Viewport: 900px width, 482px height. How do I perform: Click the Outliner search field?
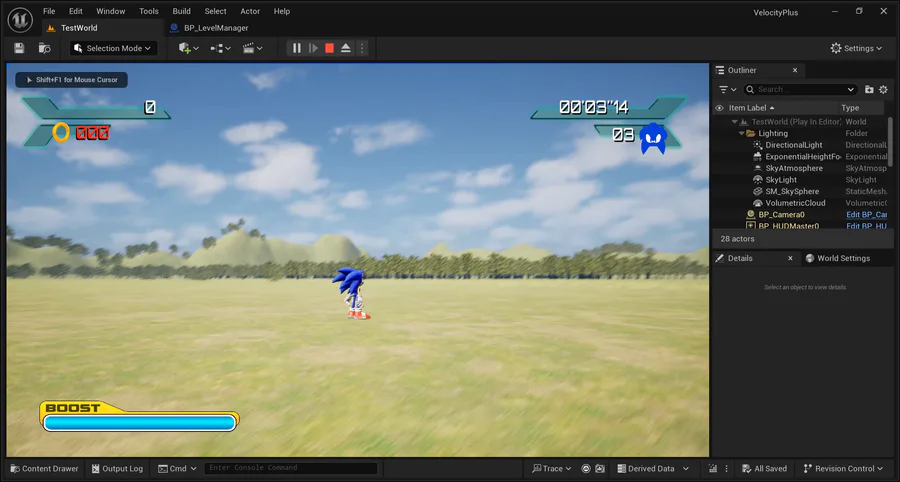coord(800,90)
